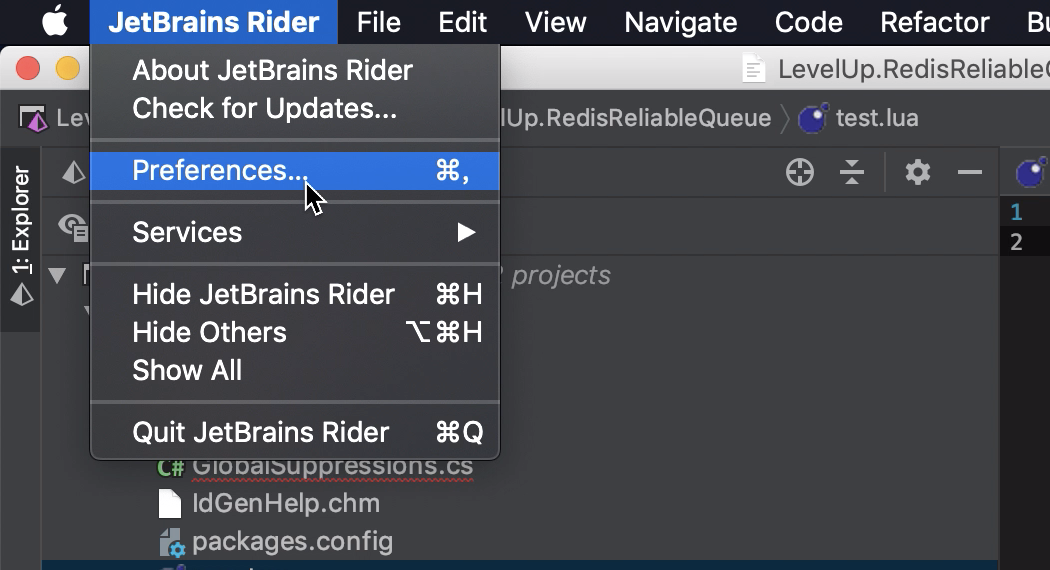
Task: Open the Navigate menu
Action: 680,22
